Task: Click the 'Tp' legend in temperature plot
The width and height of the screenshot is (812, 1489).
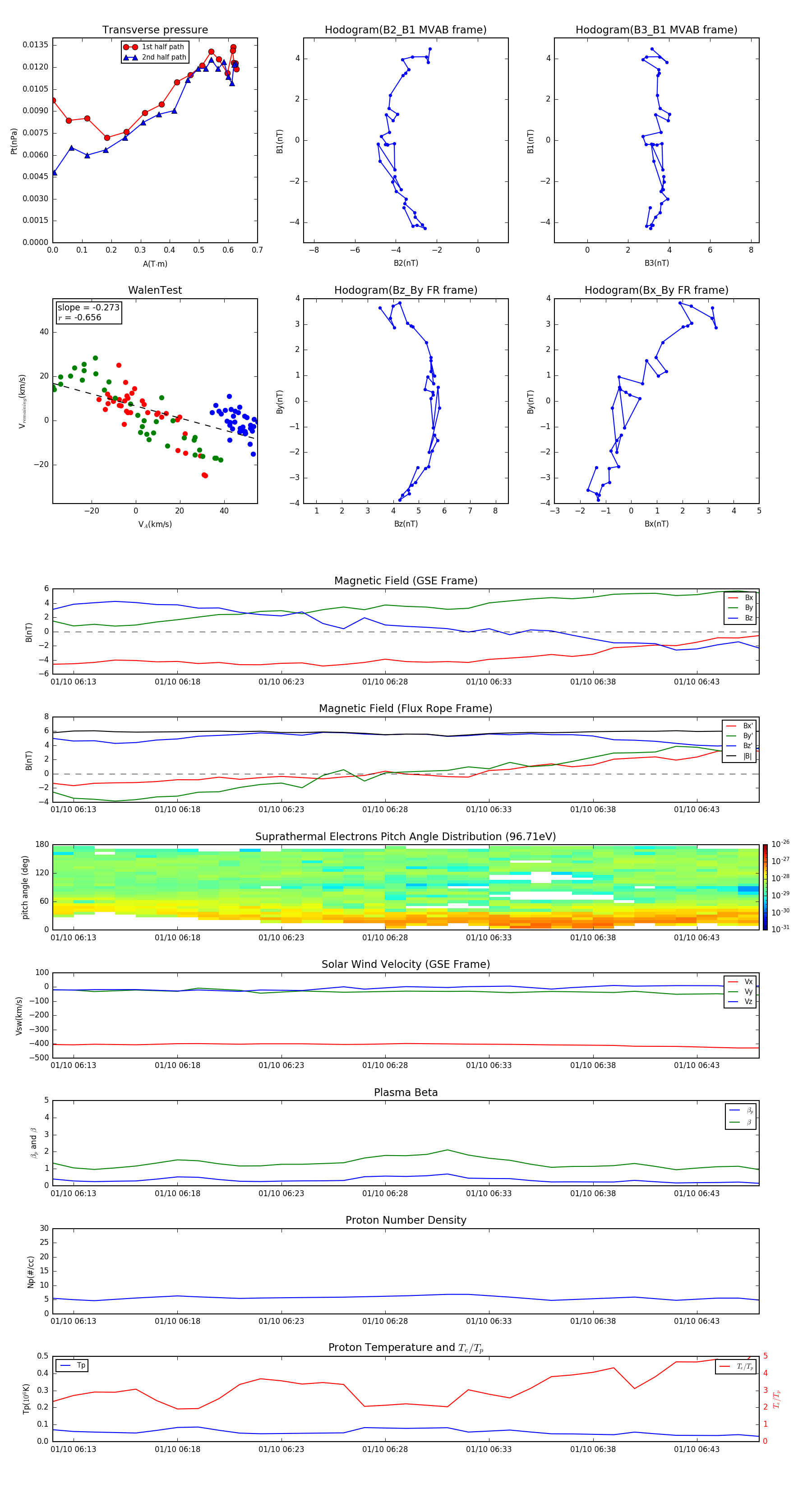Action: coord(72,1366)
